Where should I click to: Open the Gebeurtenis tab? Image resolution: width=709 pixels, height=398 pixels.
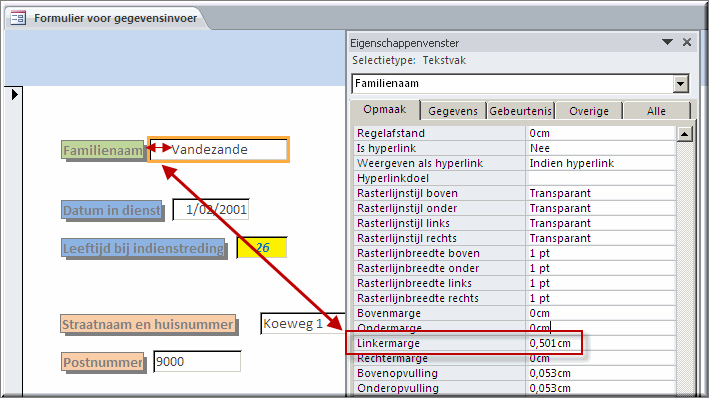coord(520,111)
